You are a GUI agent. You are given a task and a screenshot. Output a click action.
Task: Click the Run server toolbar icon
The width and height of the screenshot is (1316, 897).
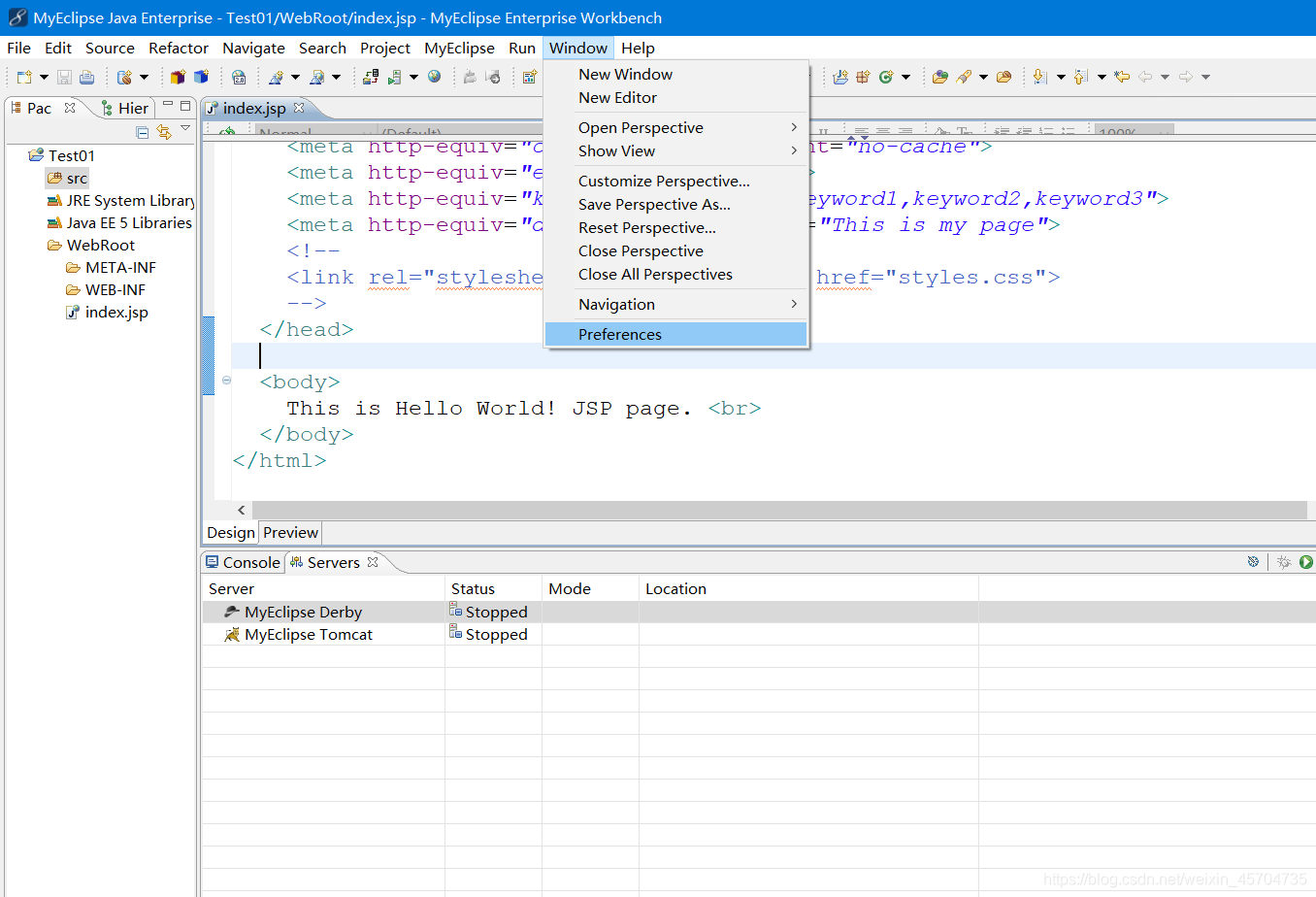[394, 77]
